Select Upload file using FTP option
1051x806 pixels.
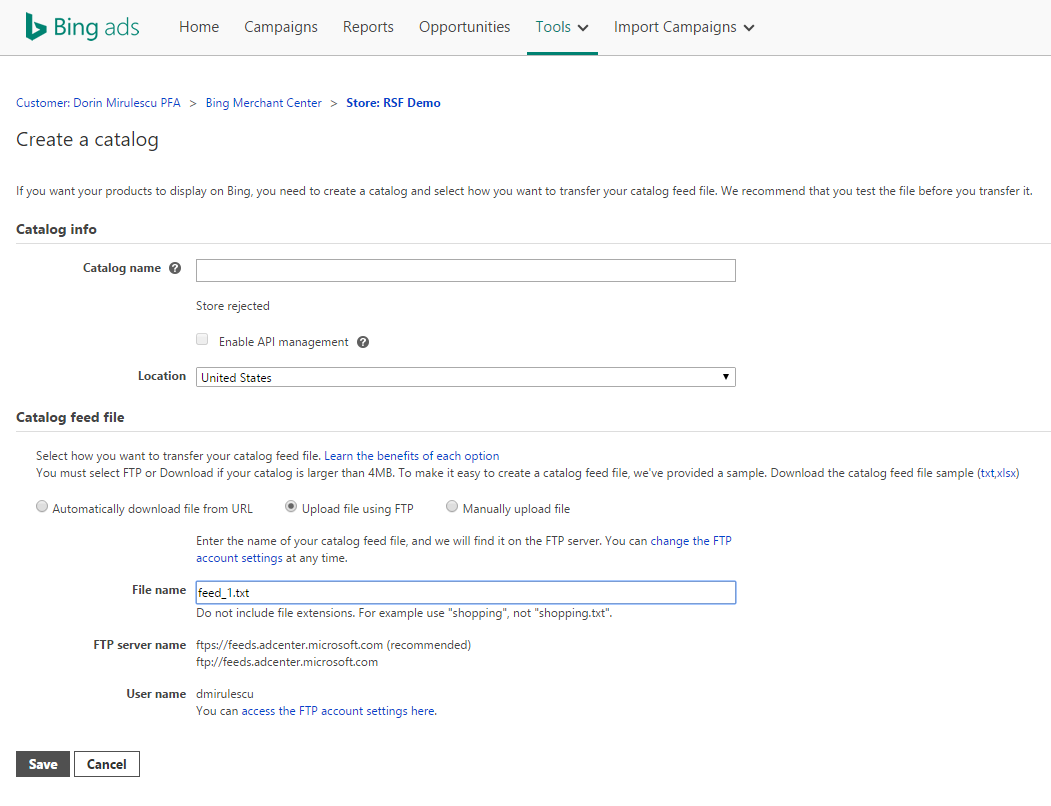pos(291,507)
